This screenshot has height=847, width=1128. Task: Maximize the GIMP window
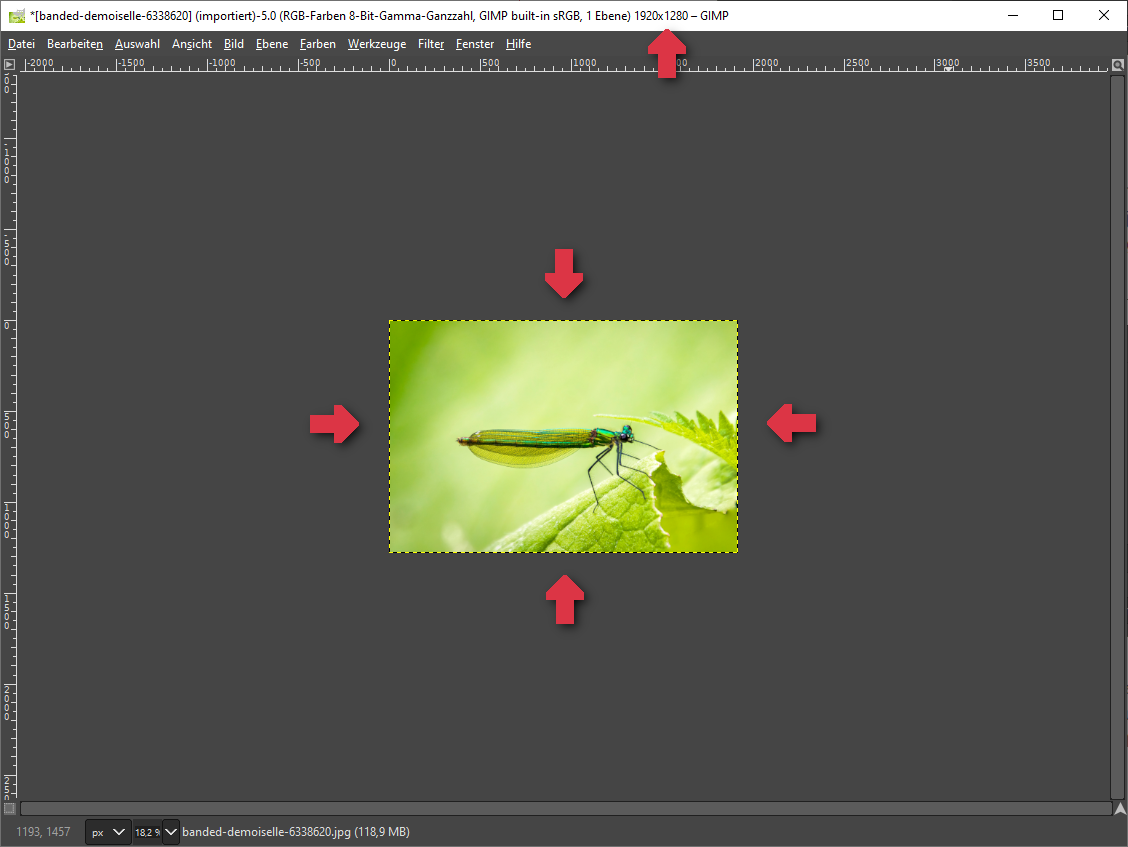click(x=1058, y=15)
